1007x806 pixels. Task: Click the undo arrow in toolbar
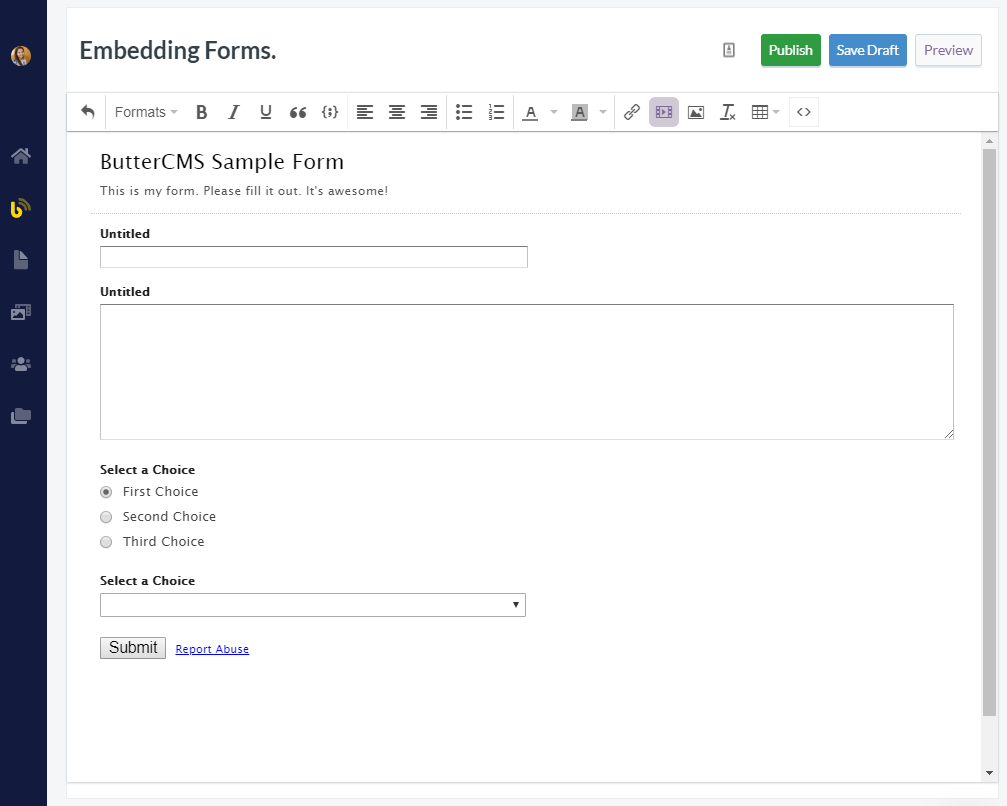coord(87,112)
